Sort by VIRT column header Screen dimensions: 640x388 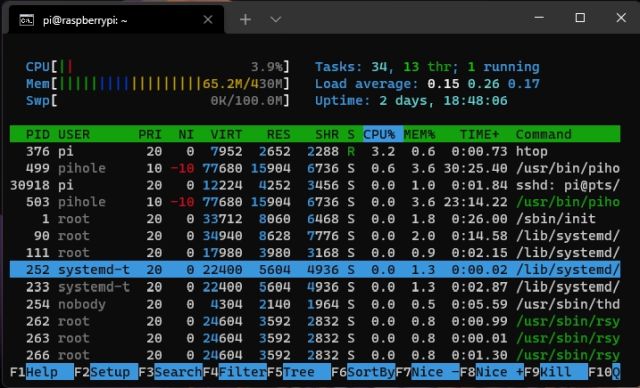(226, 134)
